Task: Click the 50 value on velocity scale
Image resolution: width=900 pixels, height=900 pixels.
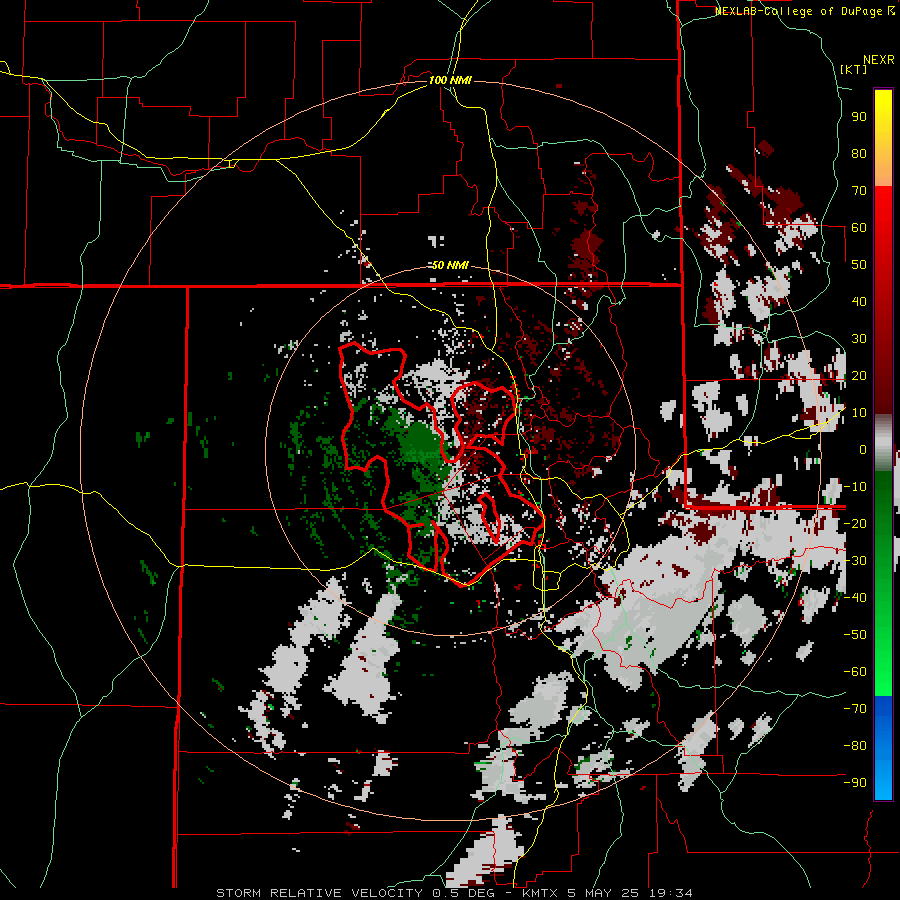Action: point(859,265)
